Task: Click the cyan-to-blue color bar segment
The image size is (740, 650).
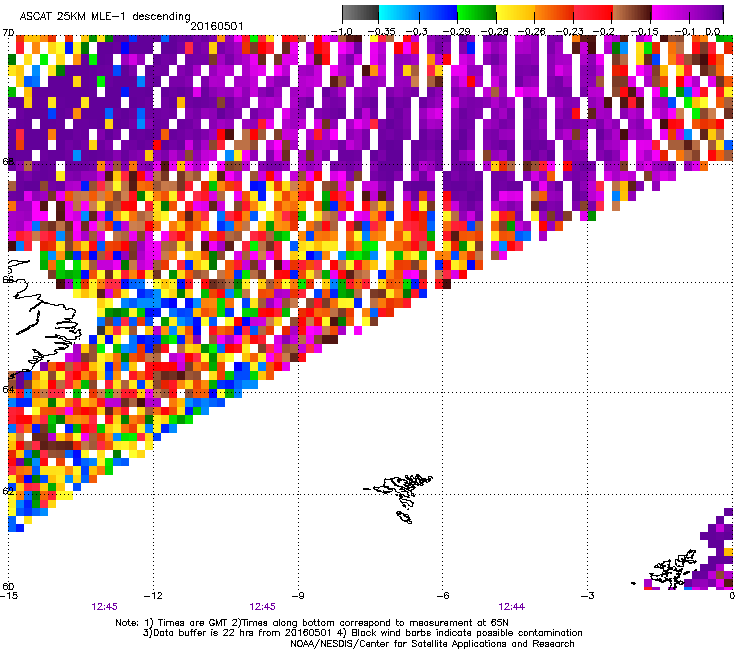Action: pos(418,12)
